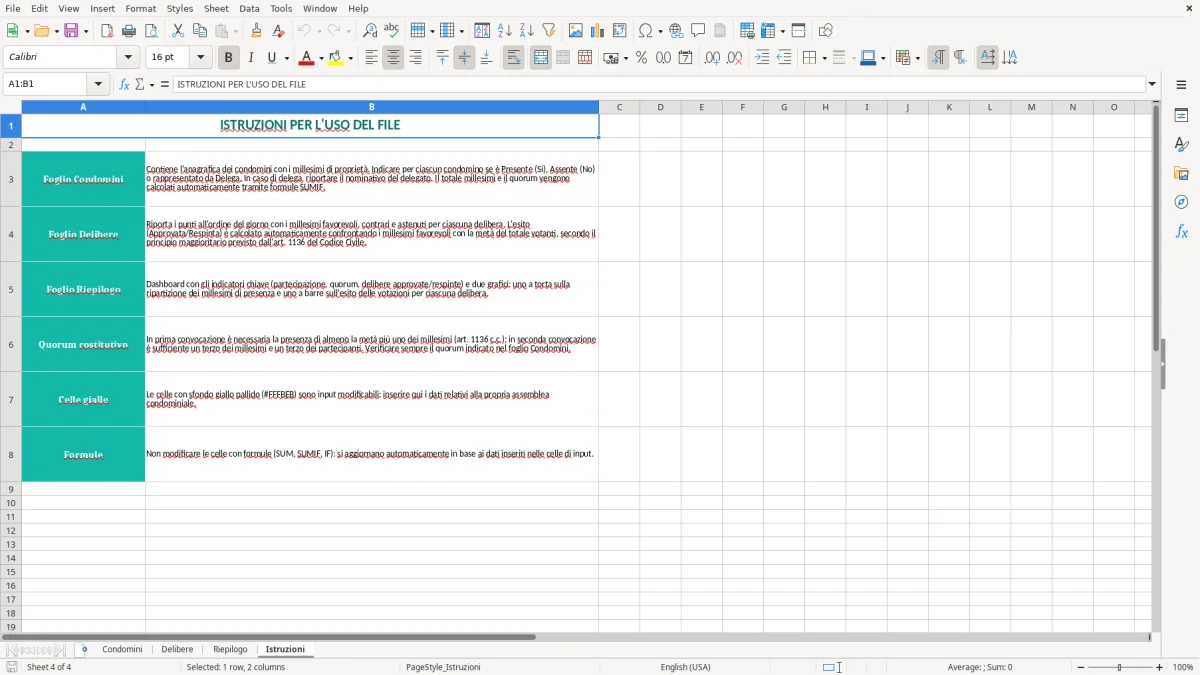This screenshot has width=1200, height=675.
Task: Toggle Print Preview
Action: 150,31
